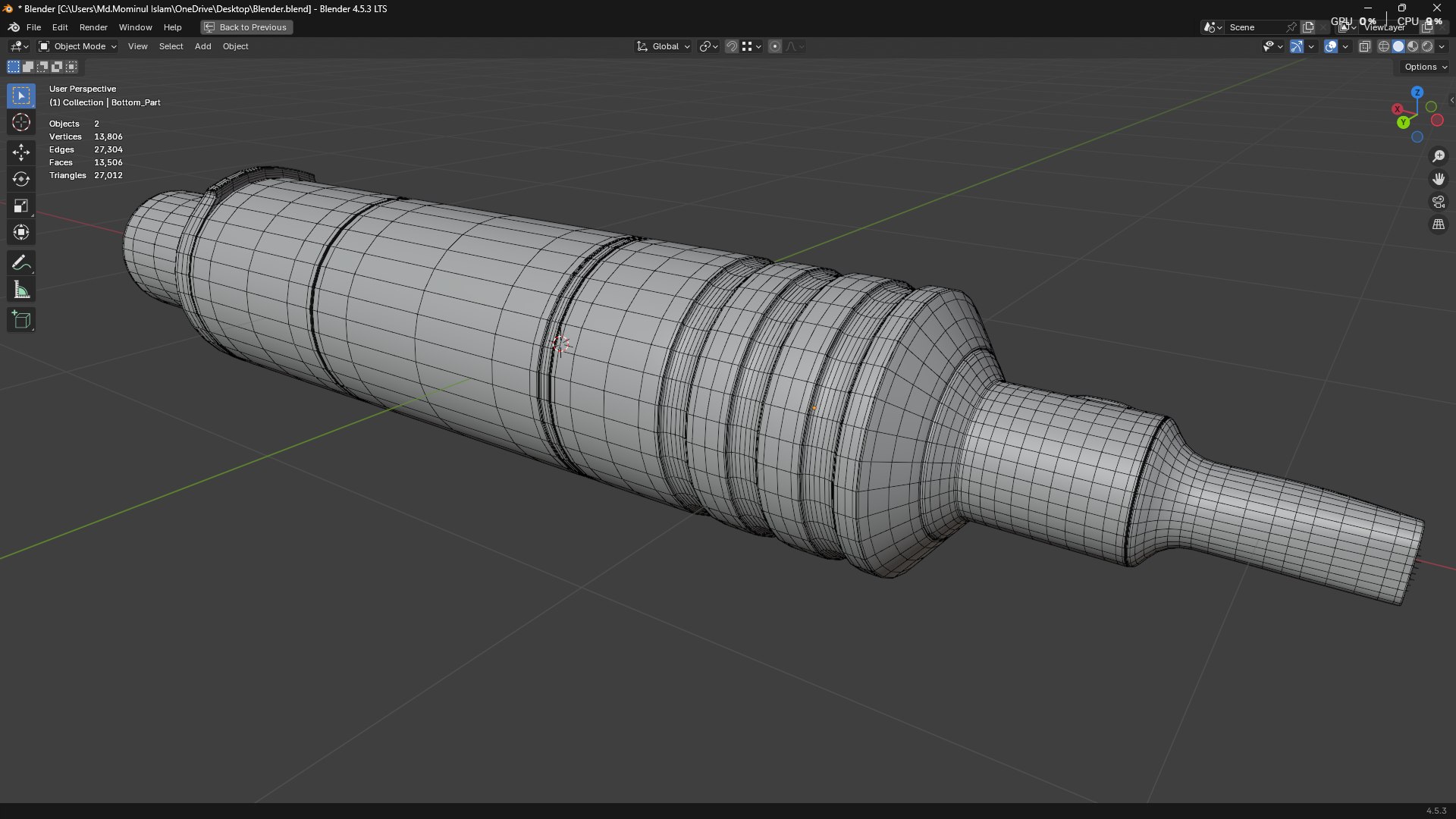
Task: Select the Select Box tool
Action: coord(21,96)
